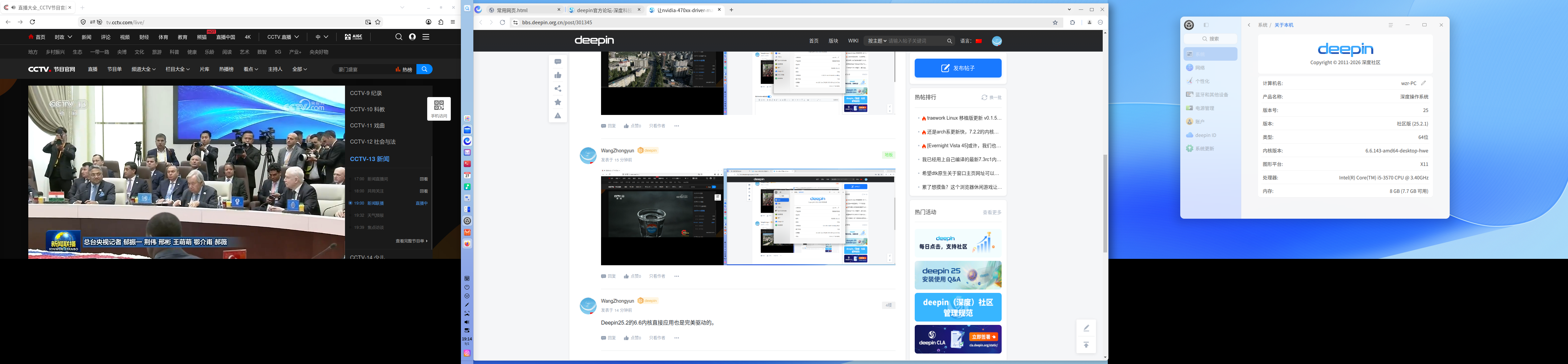
Task: Open the launcher grid icon in dock
Action: (x=467, y=119)
